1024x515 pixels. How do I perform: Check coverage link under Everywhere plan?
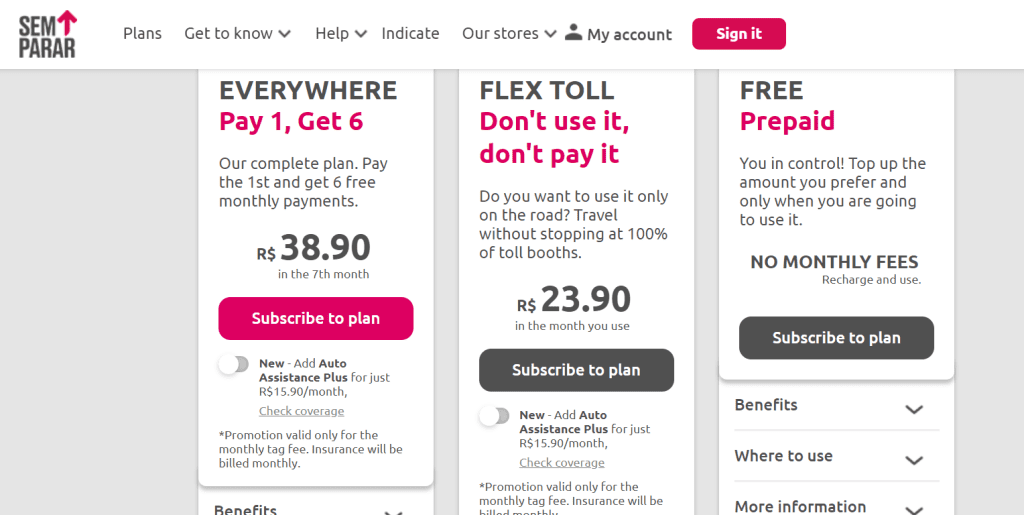(x=301, y=411)
